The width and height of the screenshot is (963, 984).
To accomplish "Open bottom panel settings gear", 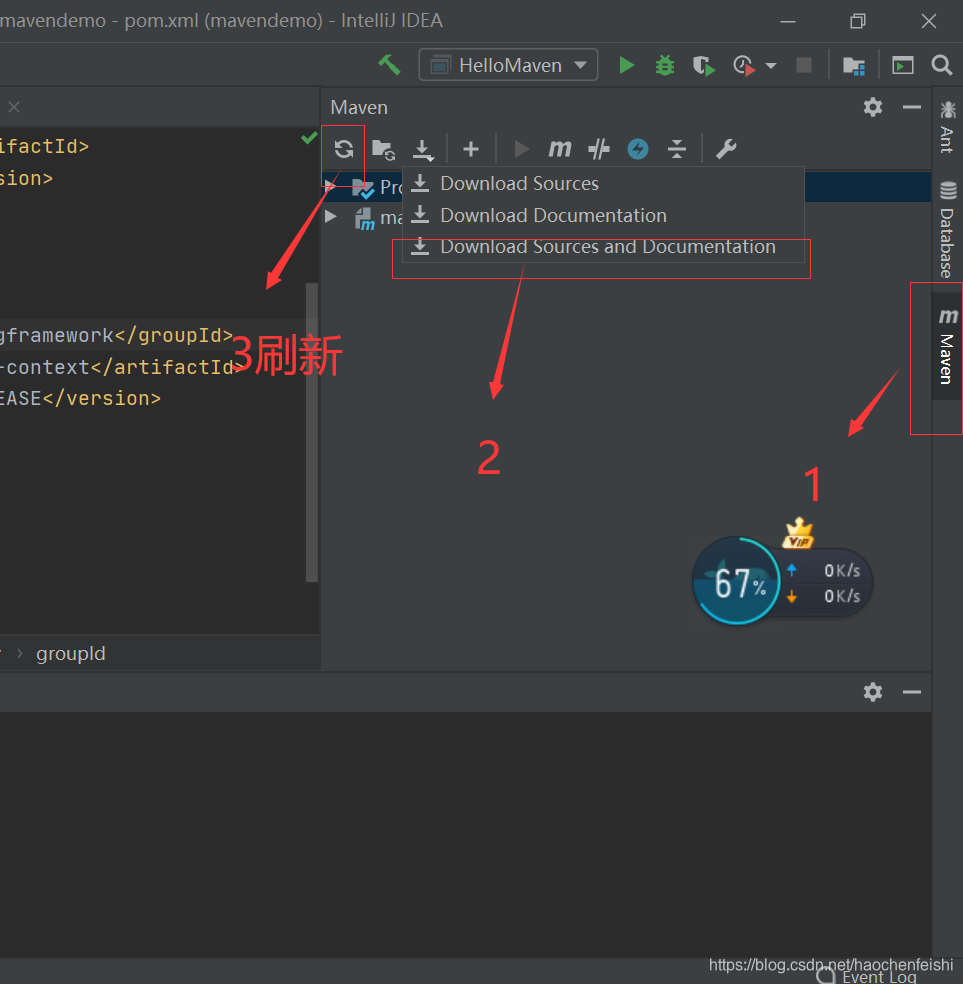I will [873, 692].
